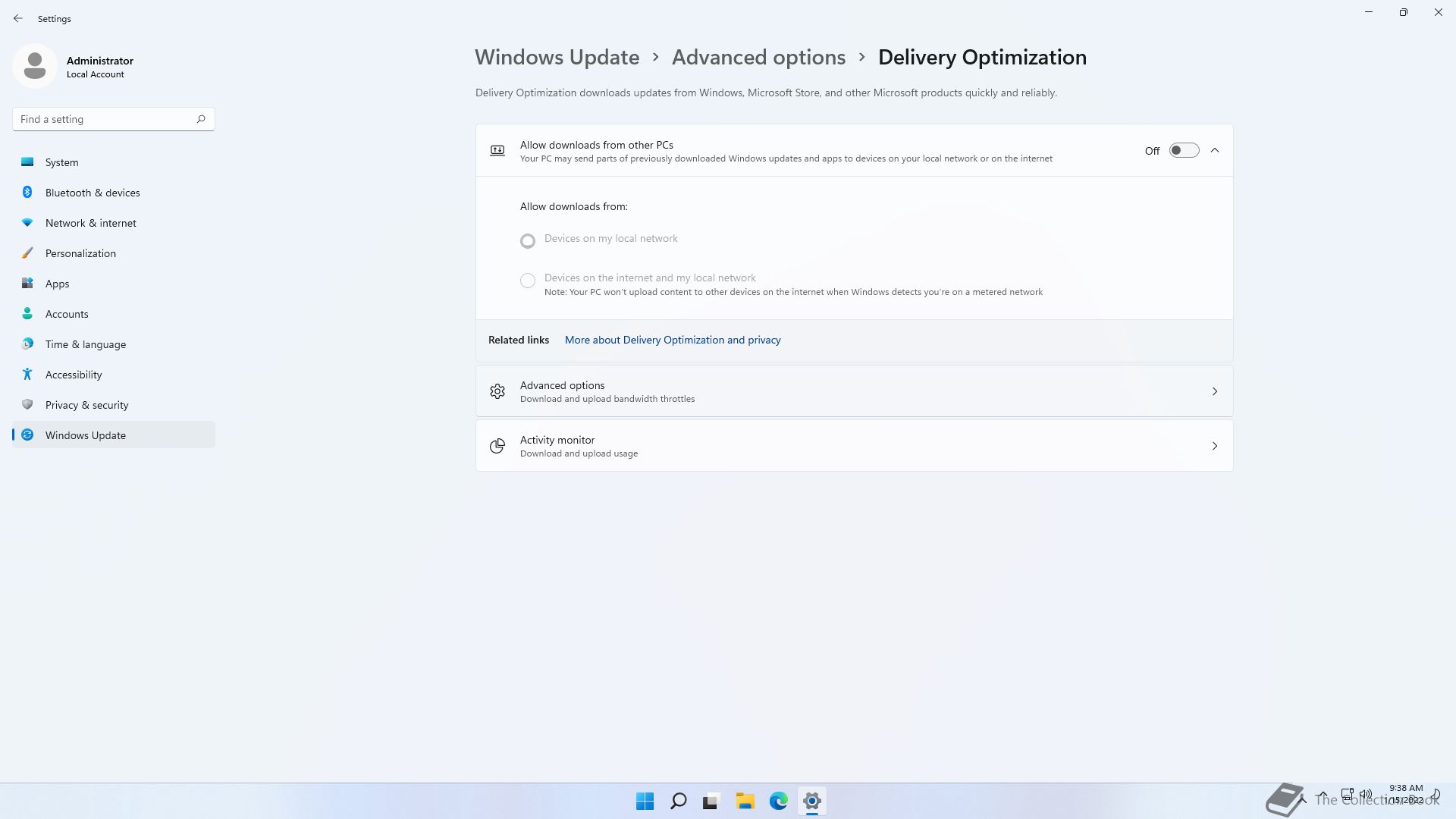The width and height of the screenshot is (1456, 819).
Task: Focus the Find a setting search box
Action: tap(114, 119)
